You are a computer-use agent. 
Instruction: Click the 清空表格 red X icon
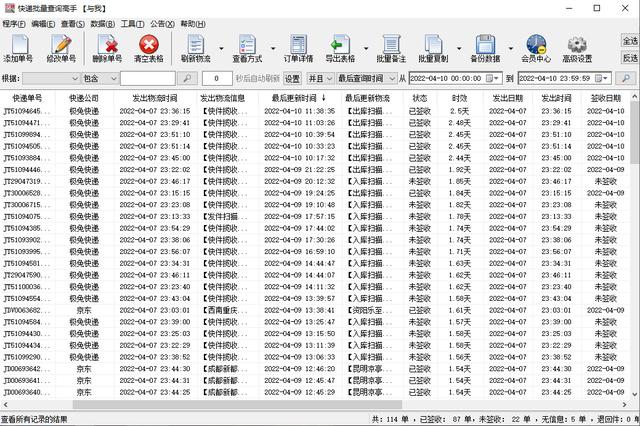(x=149, y=48)
